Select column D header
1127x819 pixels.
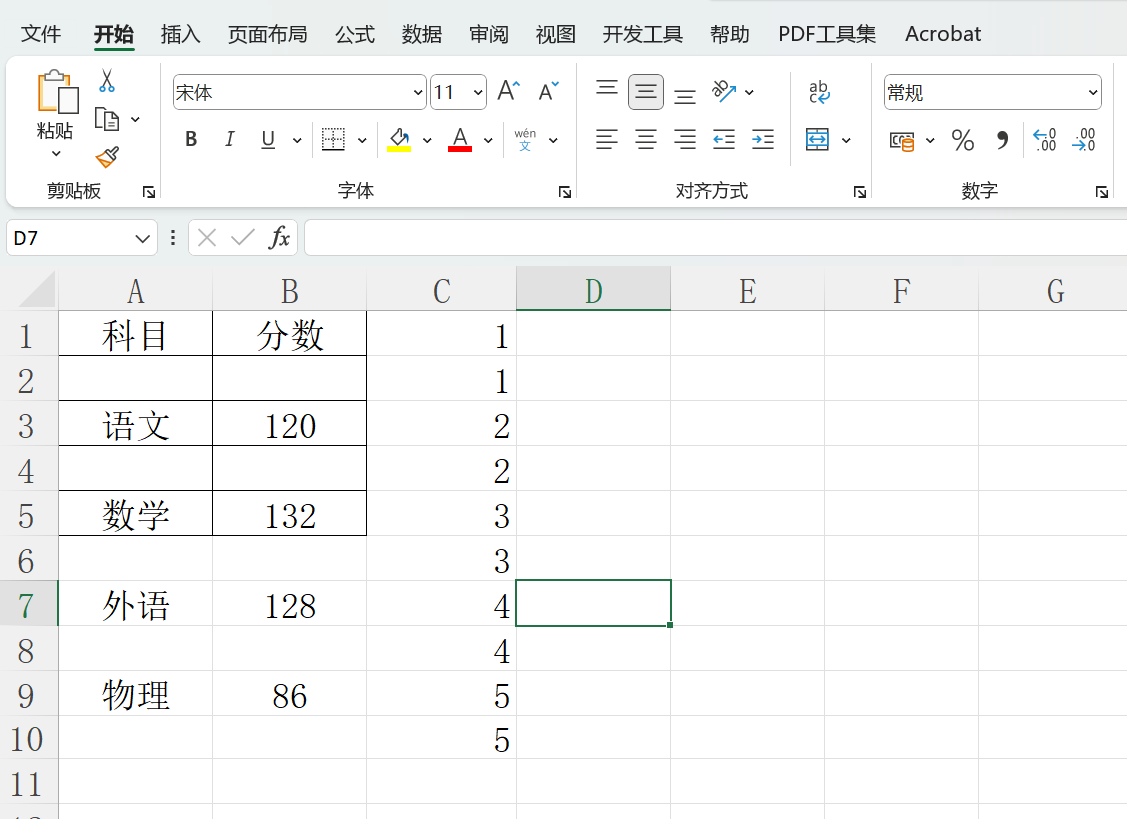click(594, 290)
